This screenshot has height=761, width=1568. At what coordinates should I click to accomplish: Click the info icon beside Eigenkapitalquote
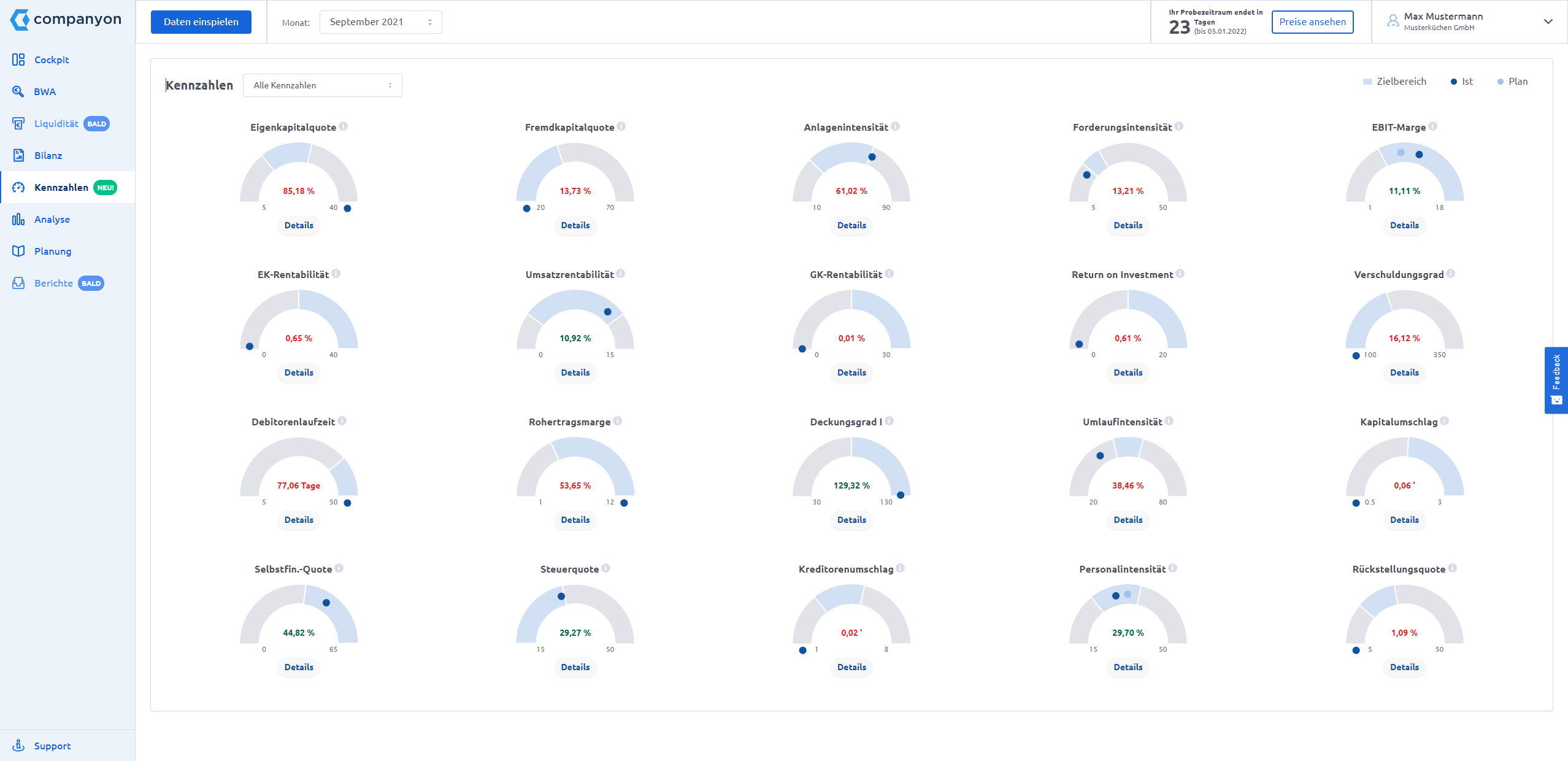(x=344, y=126)
